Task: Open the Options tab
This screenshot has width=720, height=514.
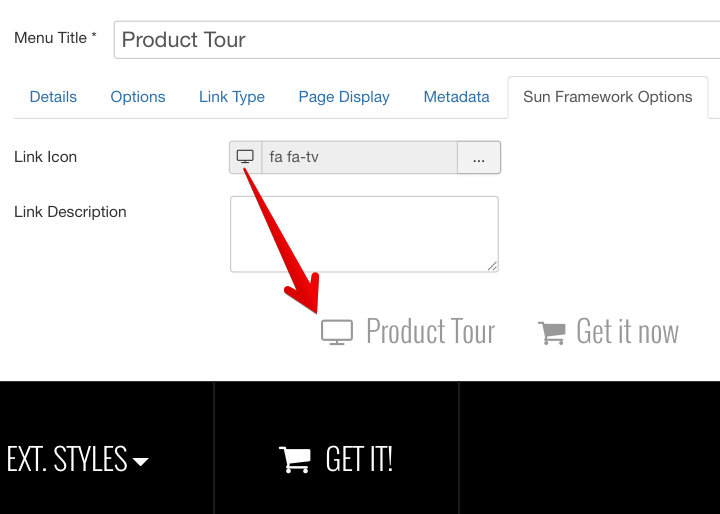Action: pos(138,97)
